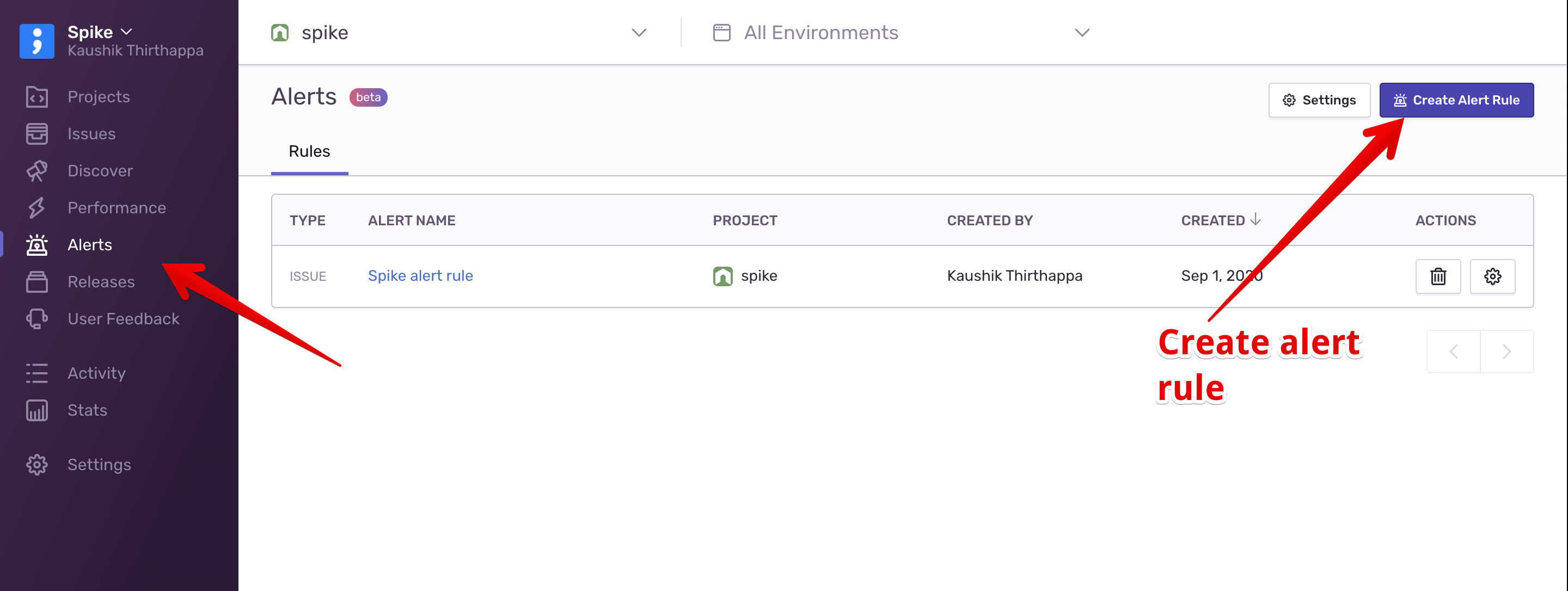Go to Stats in sidebar
1568x591 pixels.
[x=87, y=410]
